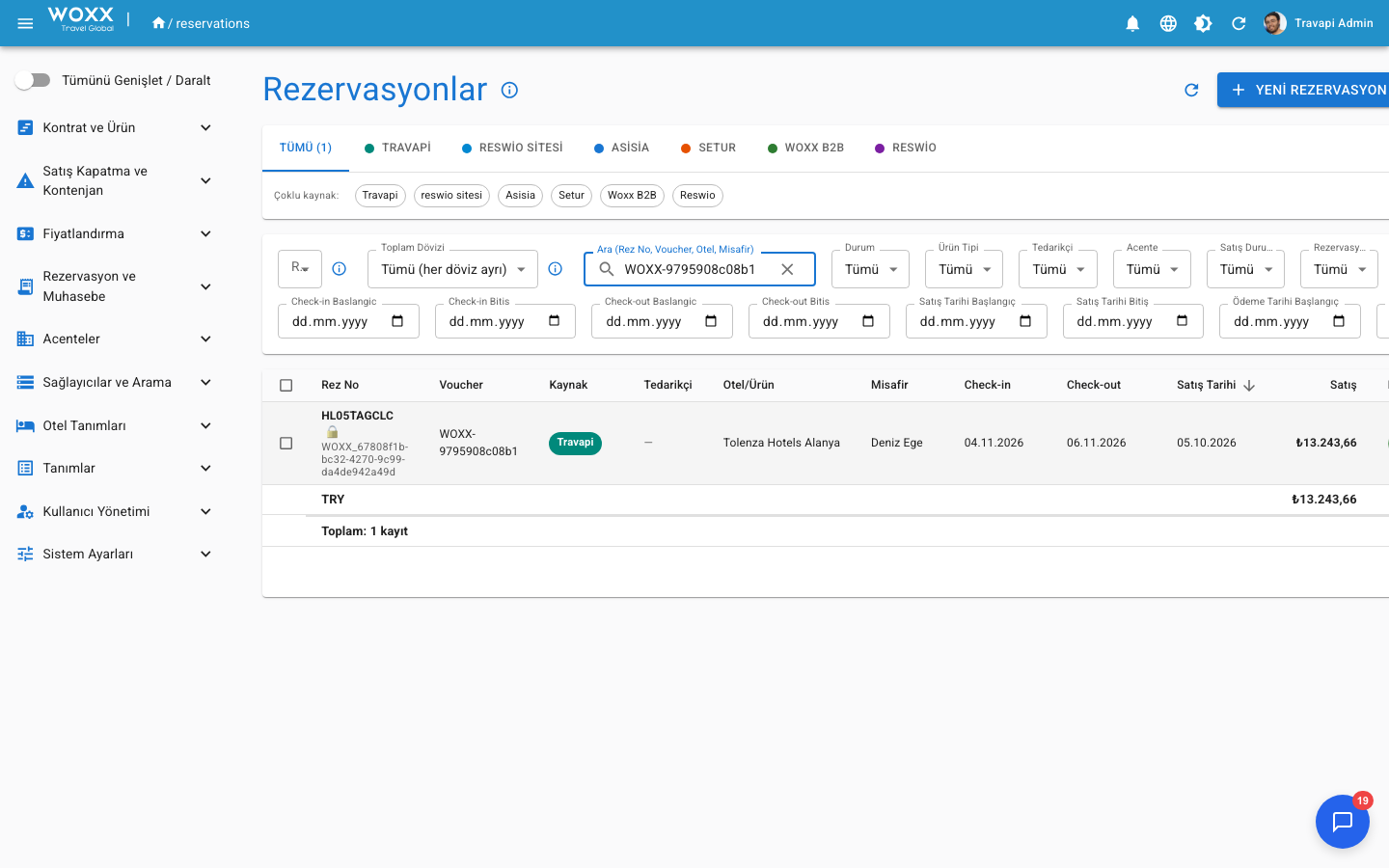Screen dimensions: 1389x868
Task: Click the search magnifier icon
Action: click(x=606, y=269)
